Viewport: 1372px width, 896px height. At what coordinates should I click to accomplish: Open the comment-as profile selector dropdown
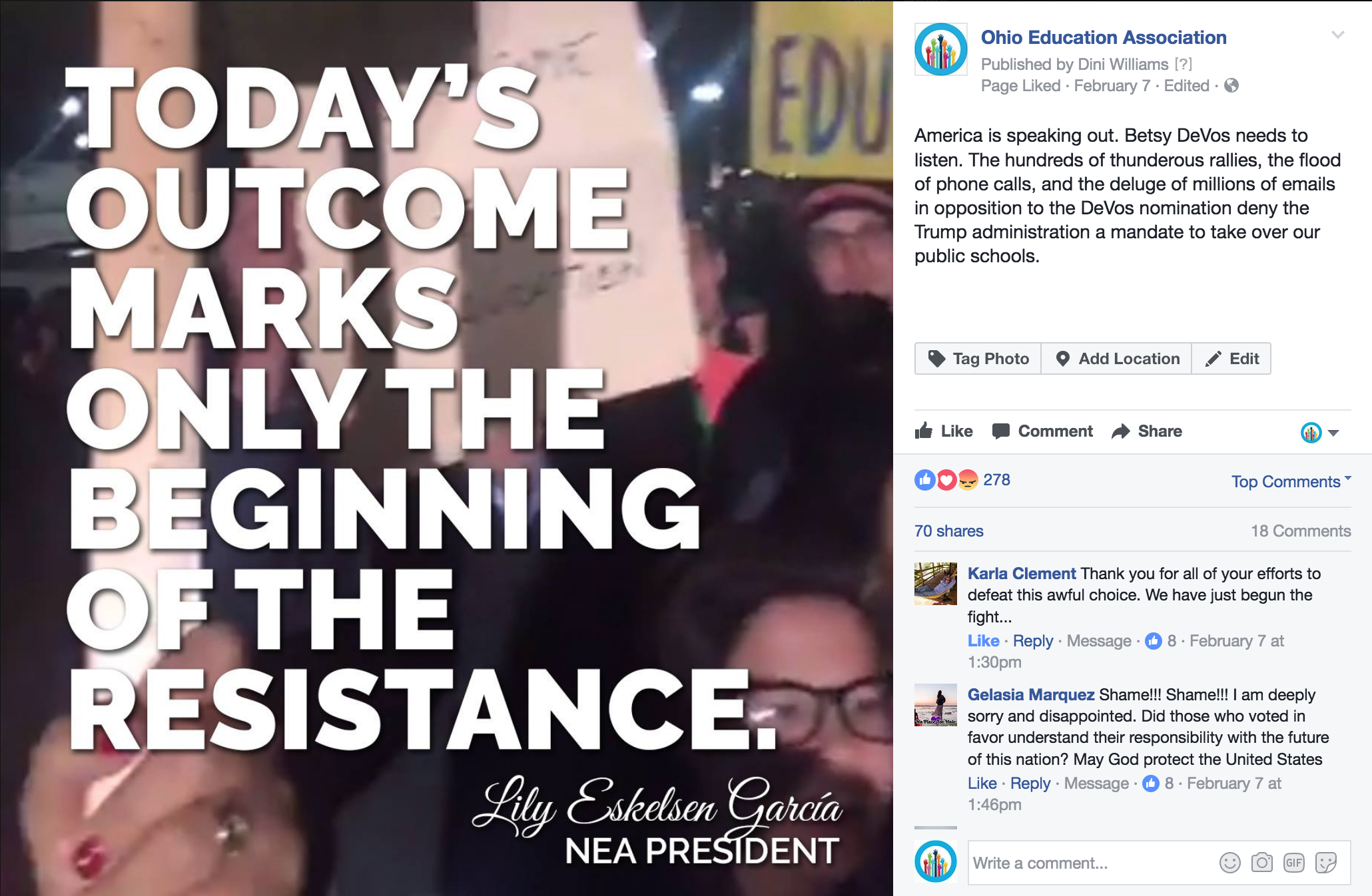click(x=1319, y=433)
